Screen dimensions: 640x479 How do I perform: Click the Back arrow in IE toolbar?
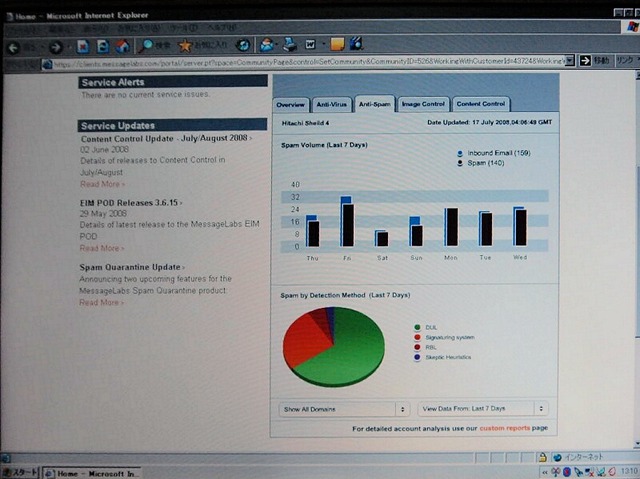[x=13, y=48]
